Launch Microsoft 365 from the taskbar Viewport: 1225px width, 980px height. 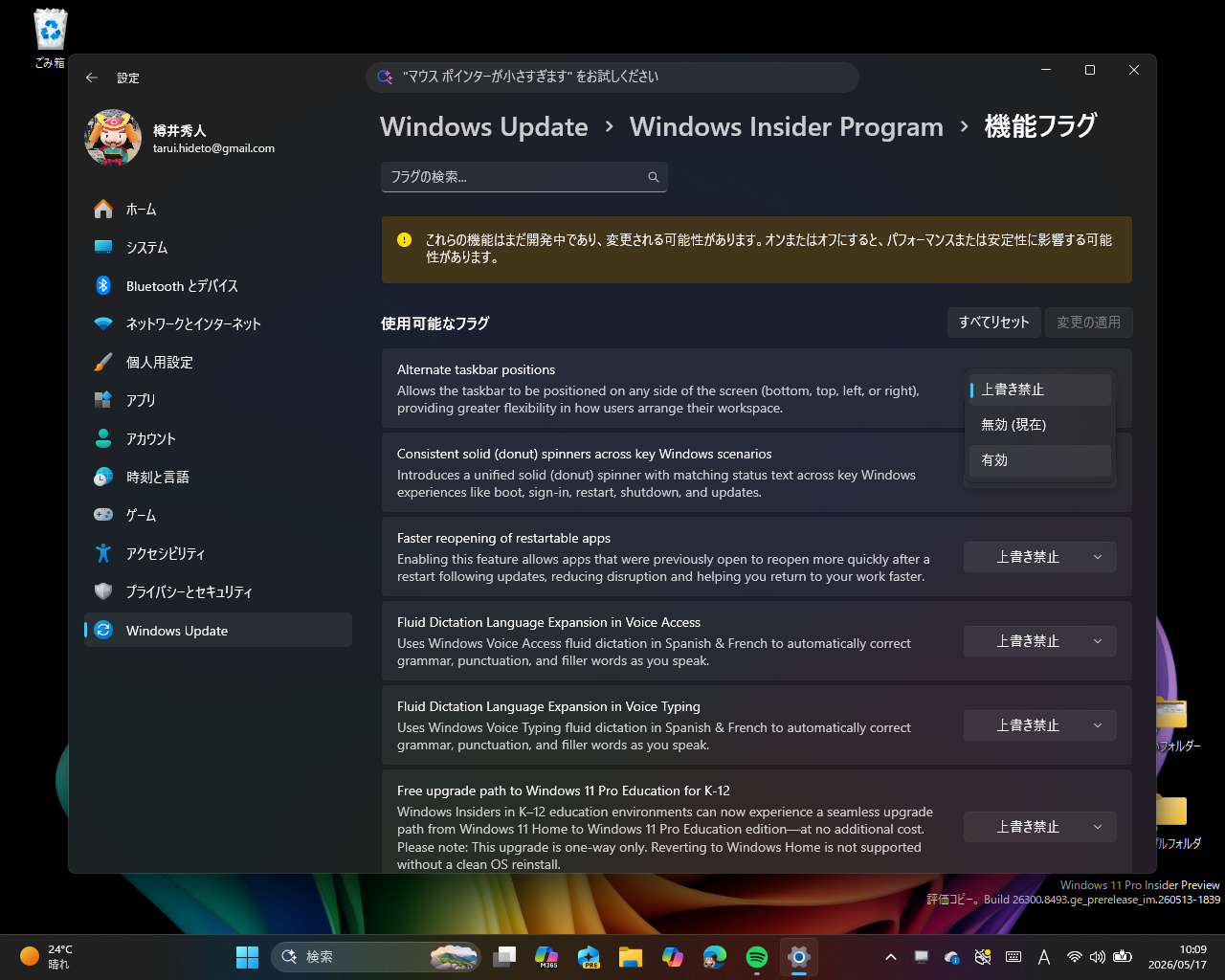[x=546, y=957]
